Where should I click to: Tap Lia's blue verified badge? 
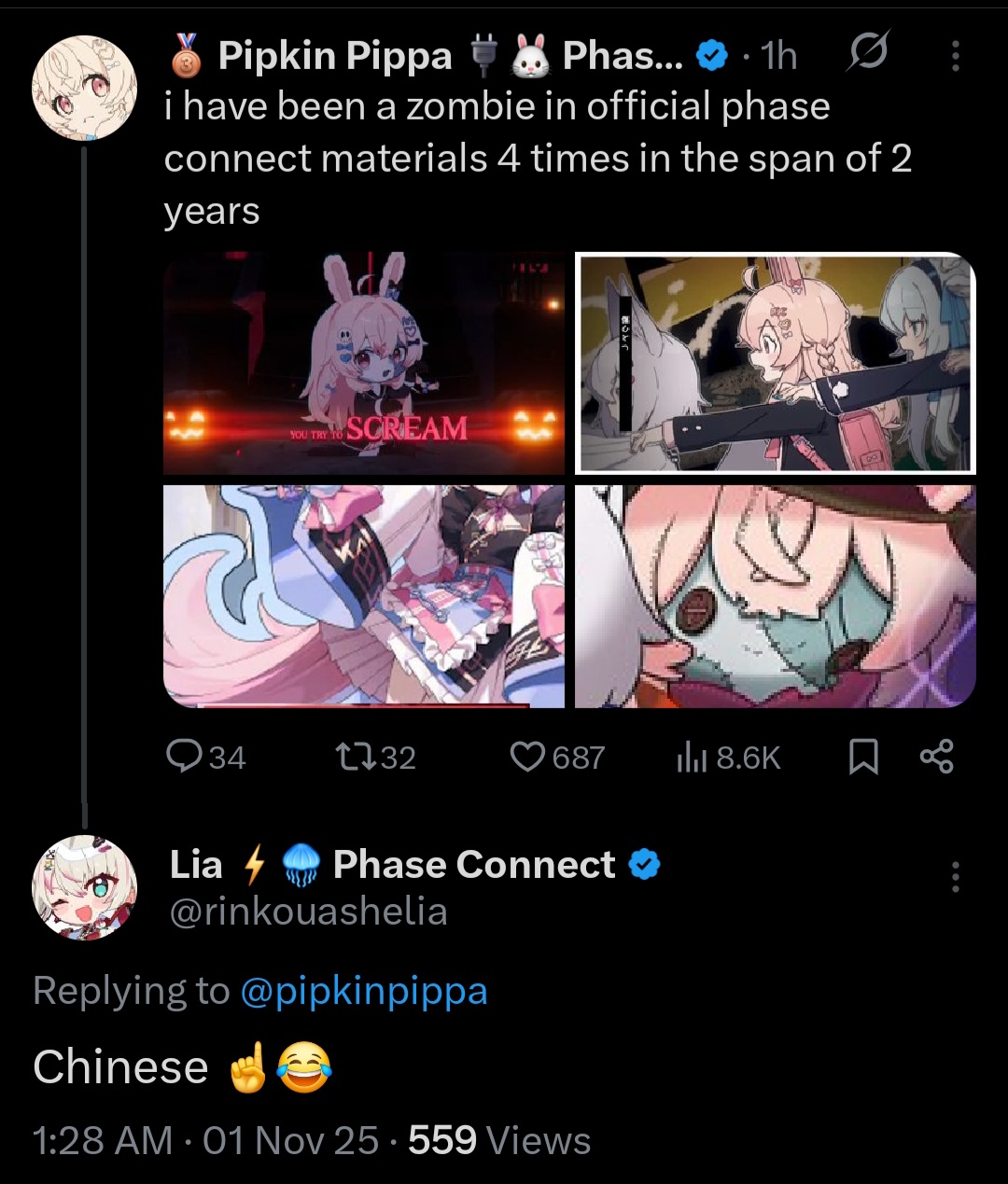point(644,865)
